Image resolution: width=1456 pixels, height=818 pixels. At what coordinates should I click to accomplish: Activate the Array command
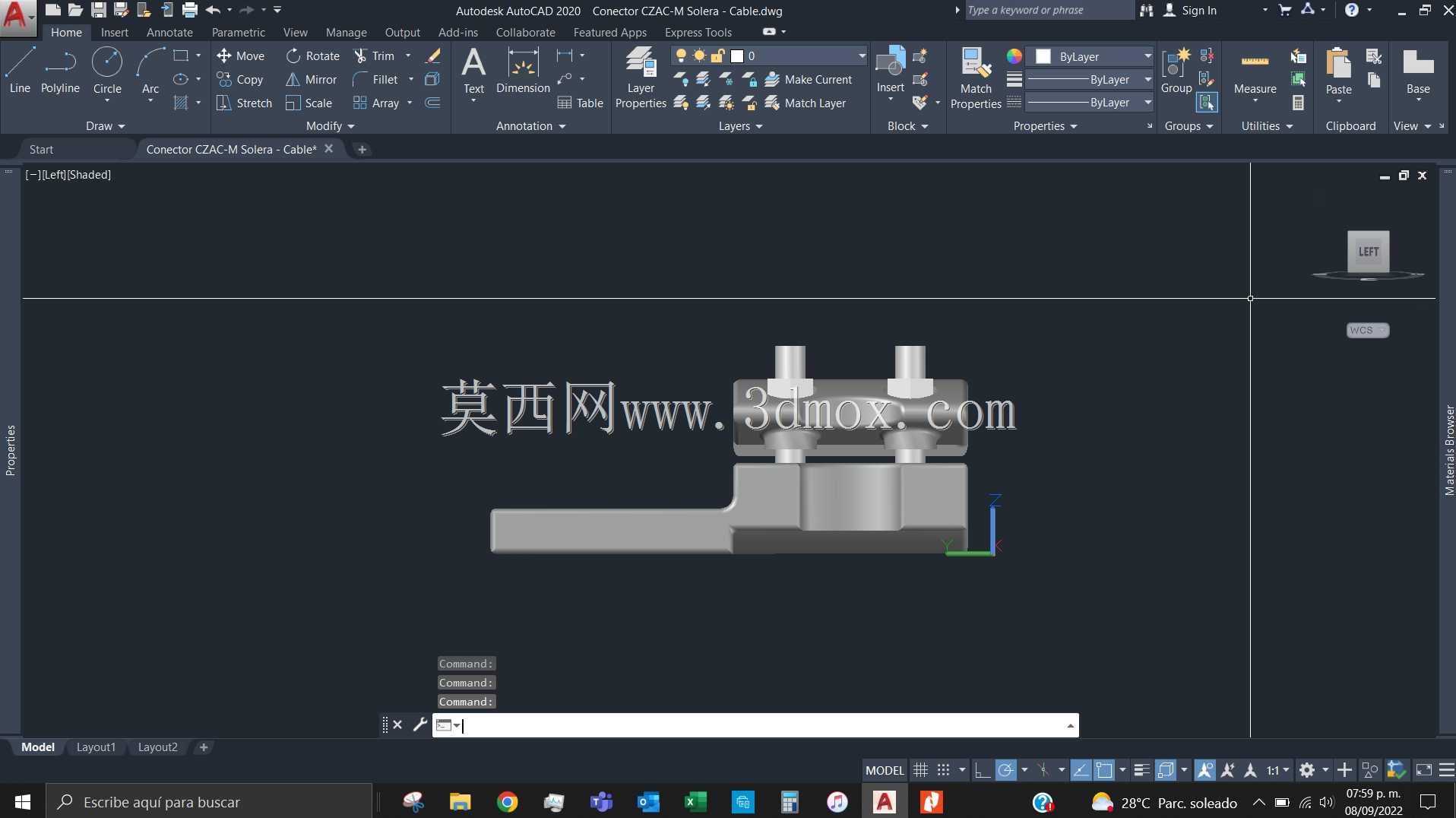coord(376,103)
